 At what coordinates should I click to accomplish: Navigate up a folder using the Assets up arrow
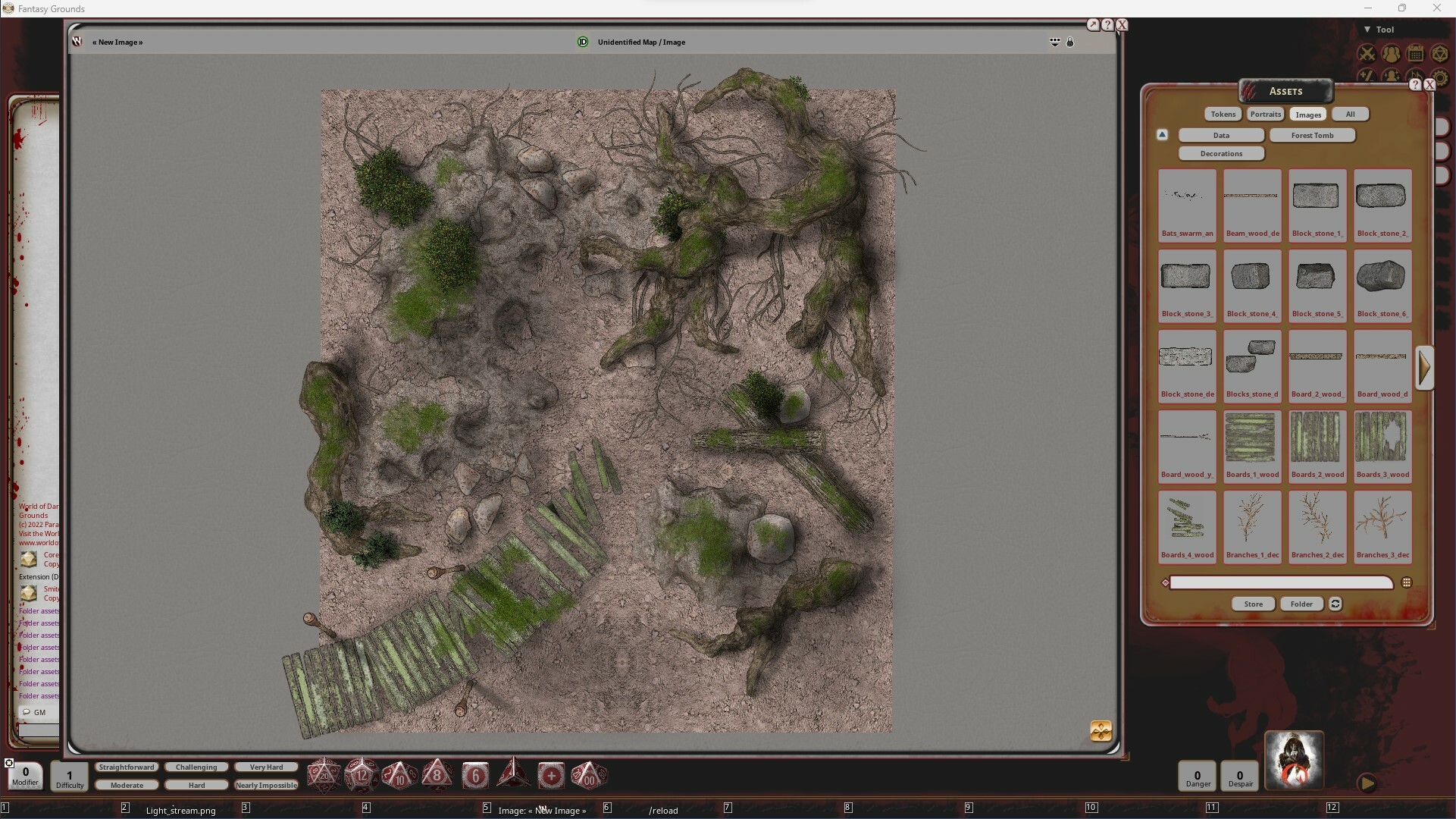tap(1162, 134)
